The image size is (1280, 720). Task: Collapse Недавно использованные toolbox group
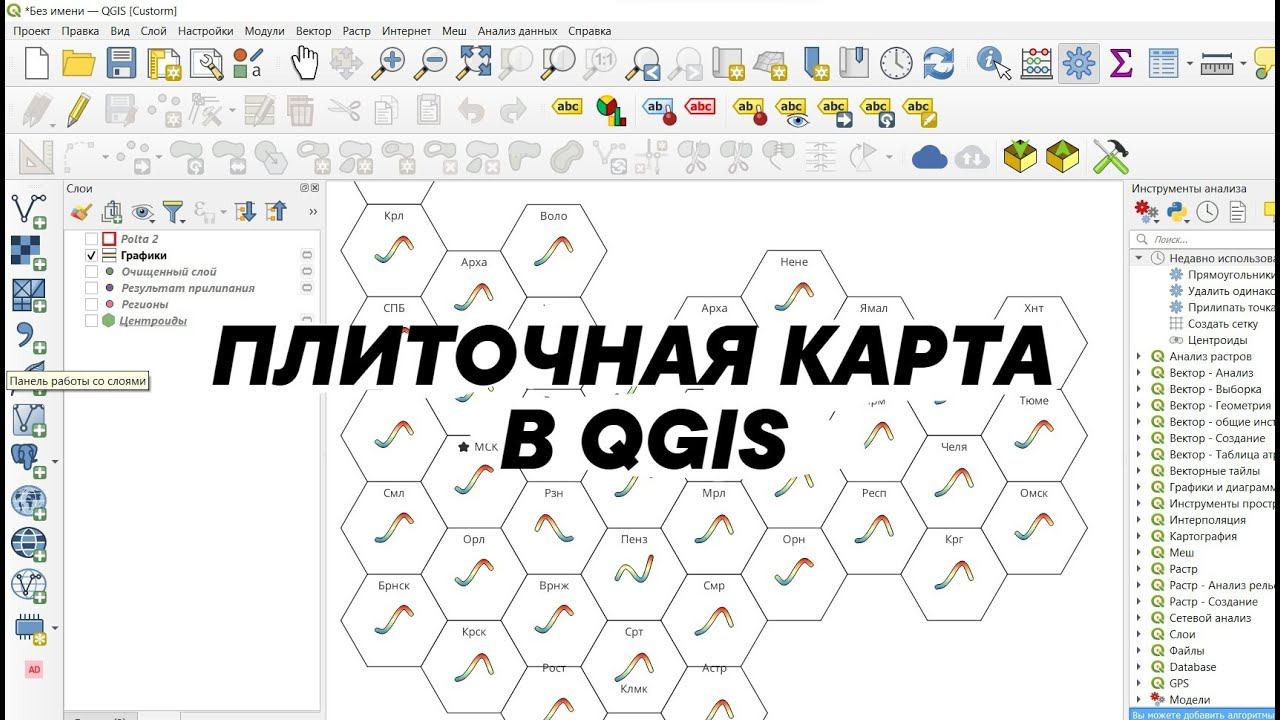1138,258
